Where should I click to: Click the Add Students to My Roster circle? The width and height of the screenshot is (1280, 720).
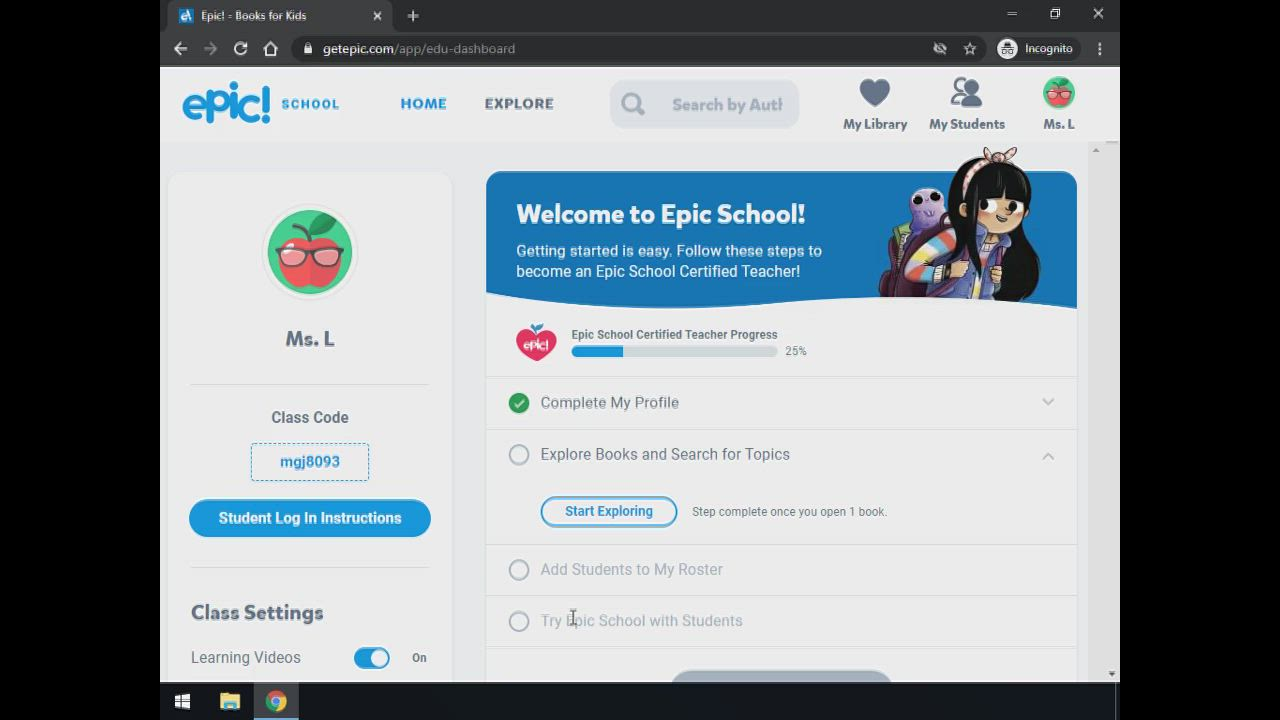pyautogui.click(x=519, y=570)
